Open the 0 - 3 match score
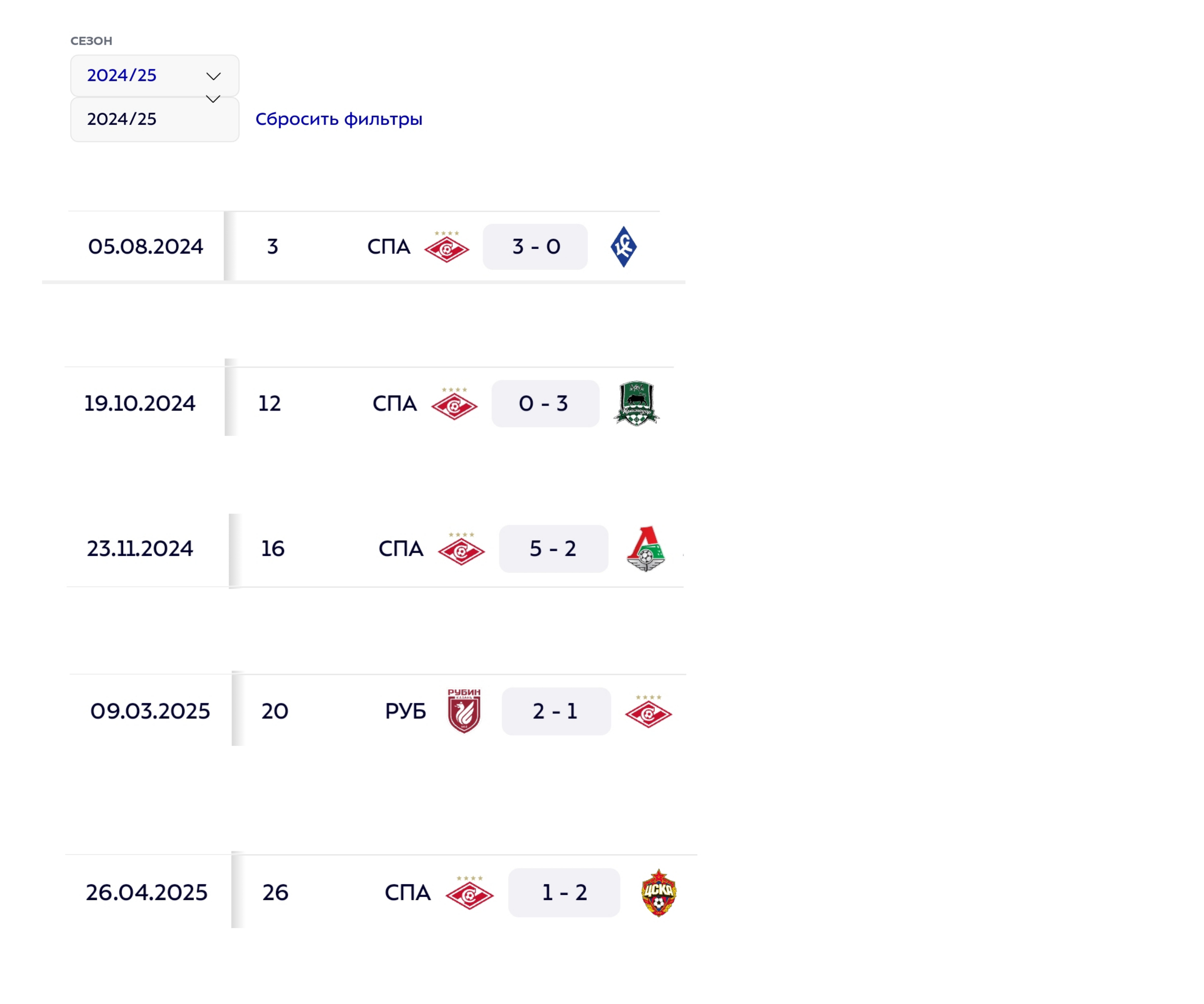Viewport: 1204px width, 1004px height. (x=545, y=403)
